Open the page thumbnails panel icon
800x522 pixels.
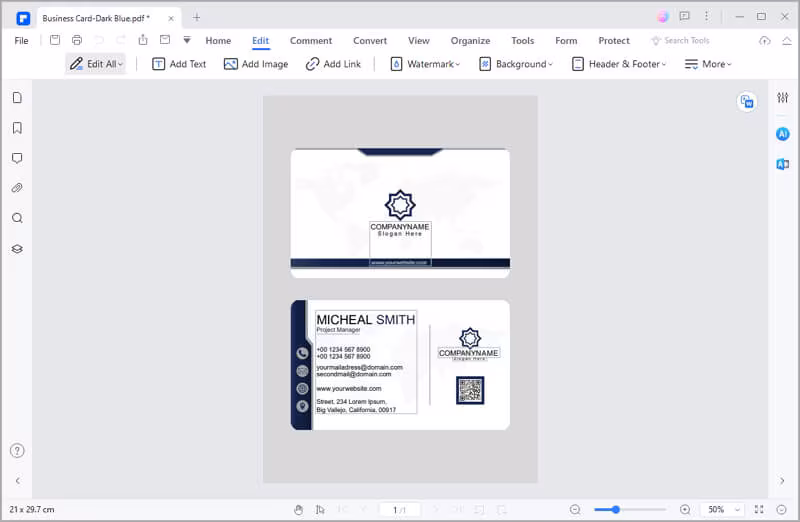click(x=17, y=97)
